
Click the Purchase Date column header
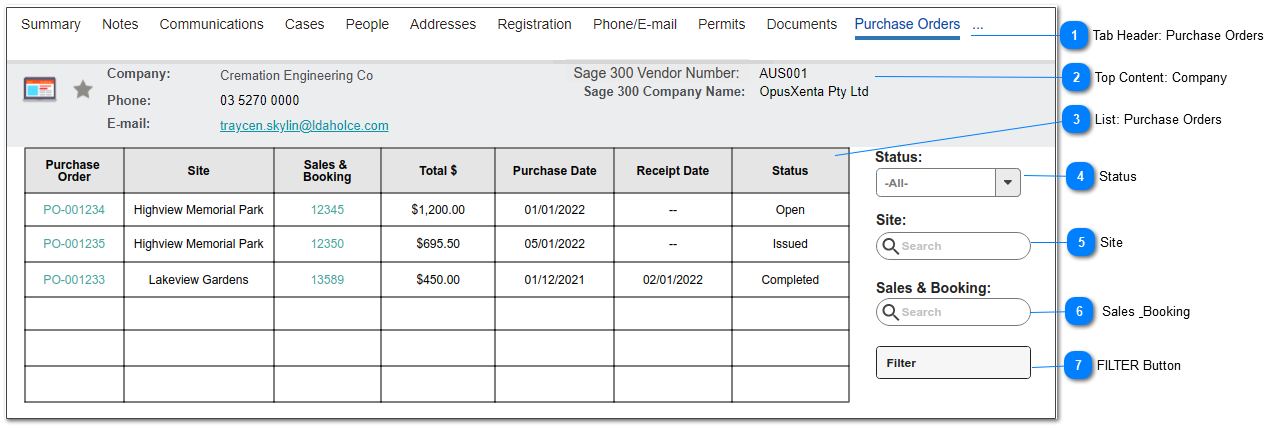click(x=554, y=171)
